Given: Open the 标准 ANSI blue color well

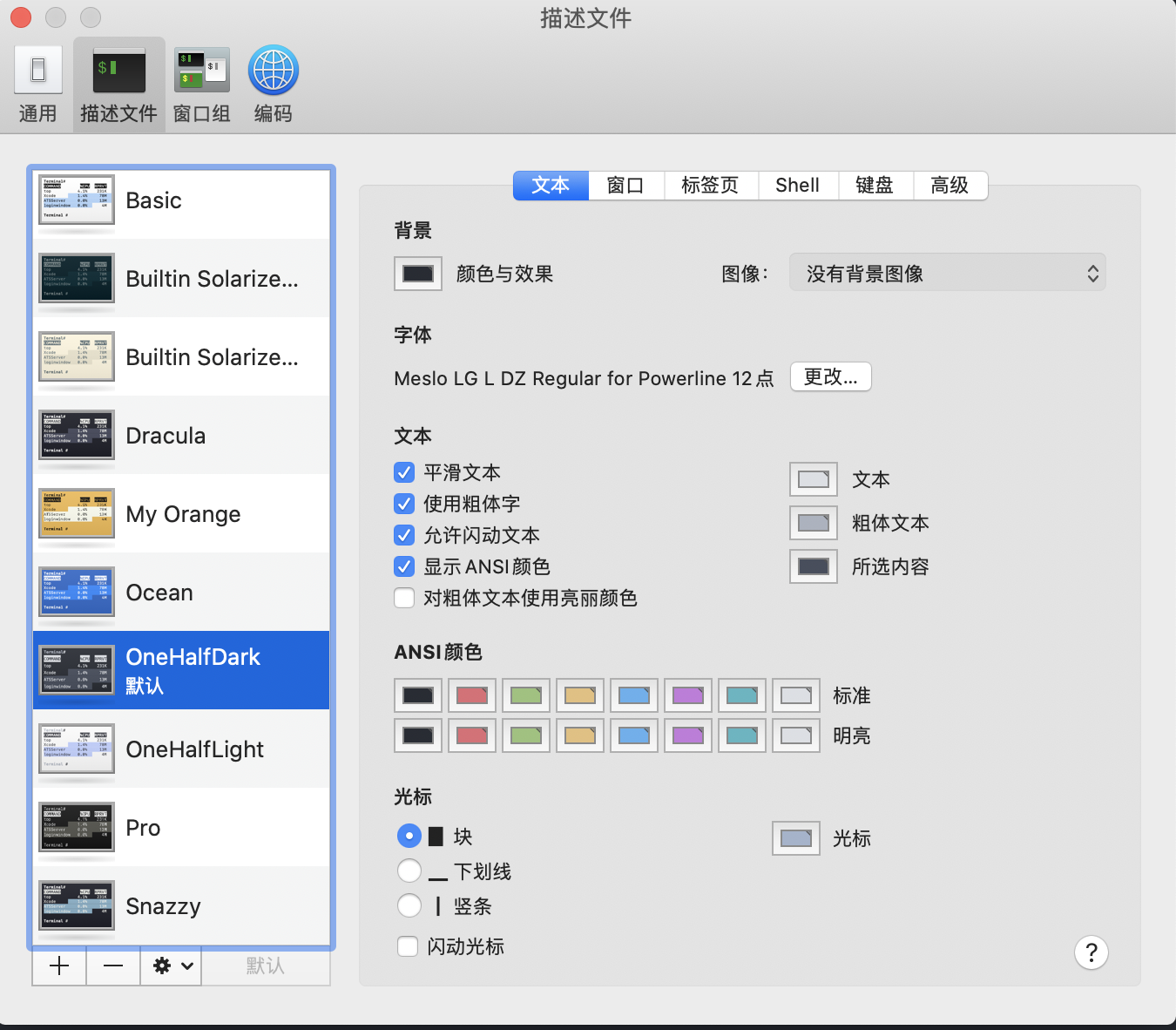Looking at the screenshot, I should 634,695.
